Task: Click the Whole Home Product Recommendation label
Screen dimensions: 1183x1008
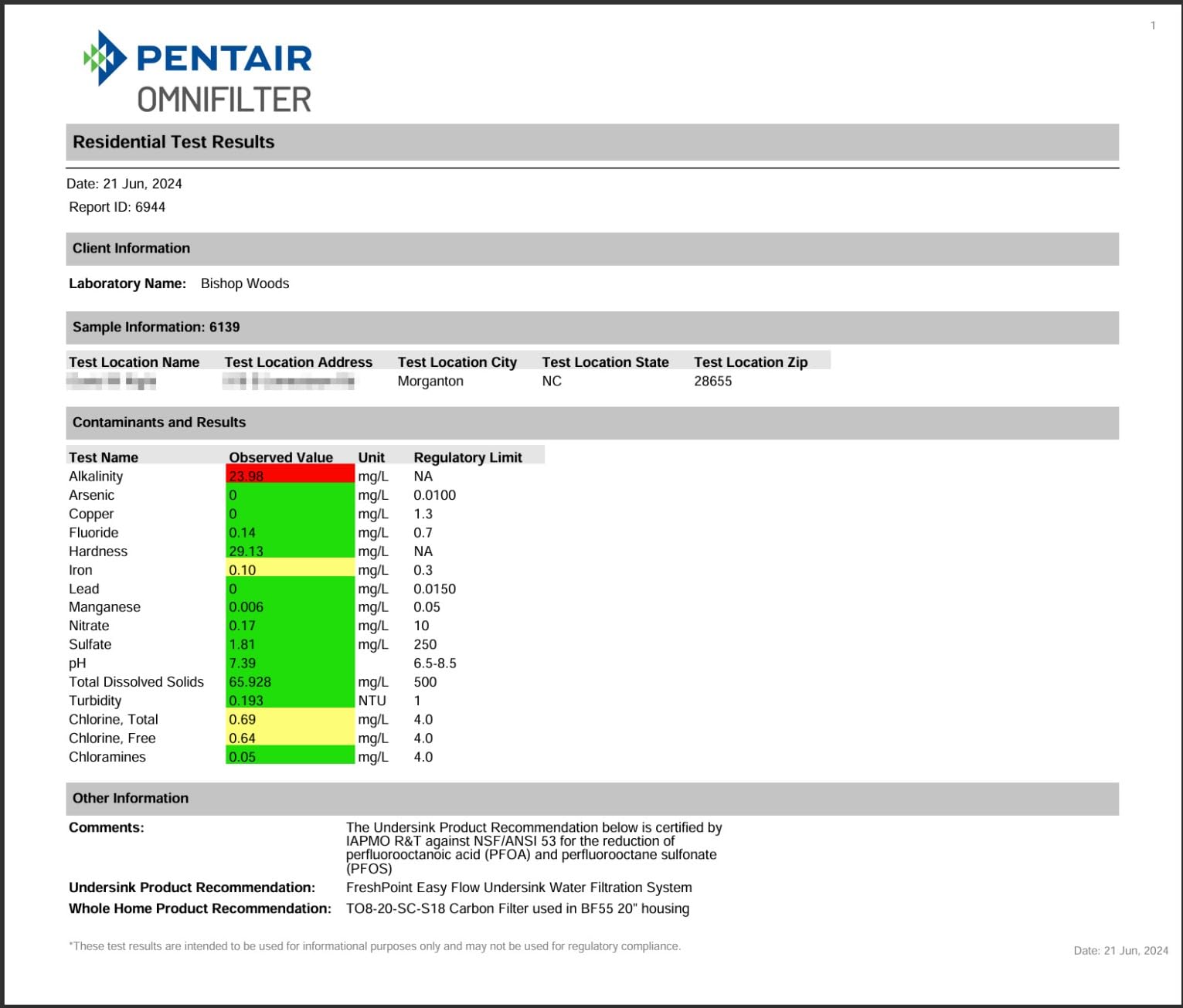Action: click(200, 908)
